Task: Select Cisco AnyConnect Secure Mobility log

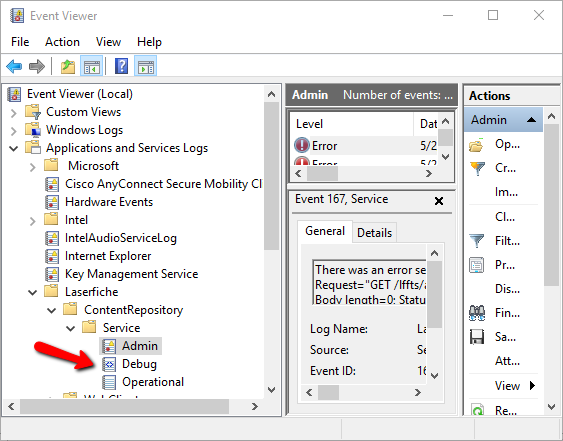Action: coord(163,184)
